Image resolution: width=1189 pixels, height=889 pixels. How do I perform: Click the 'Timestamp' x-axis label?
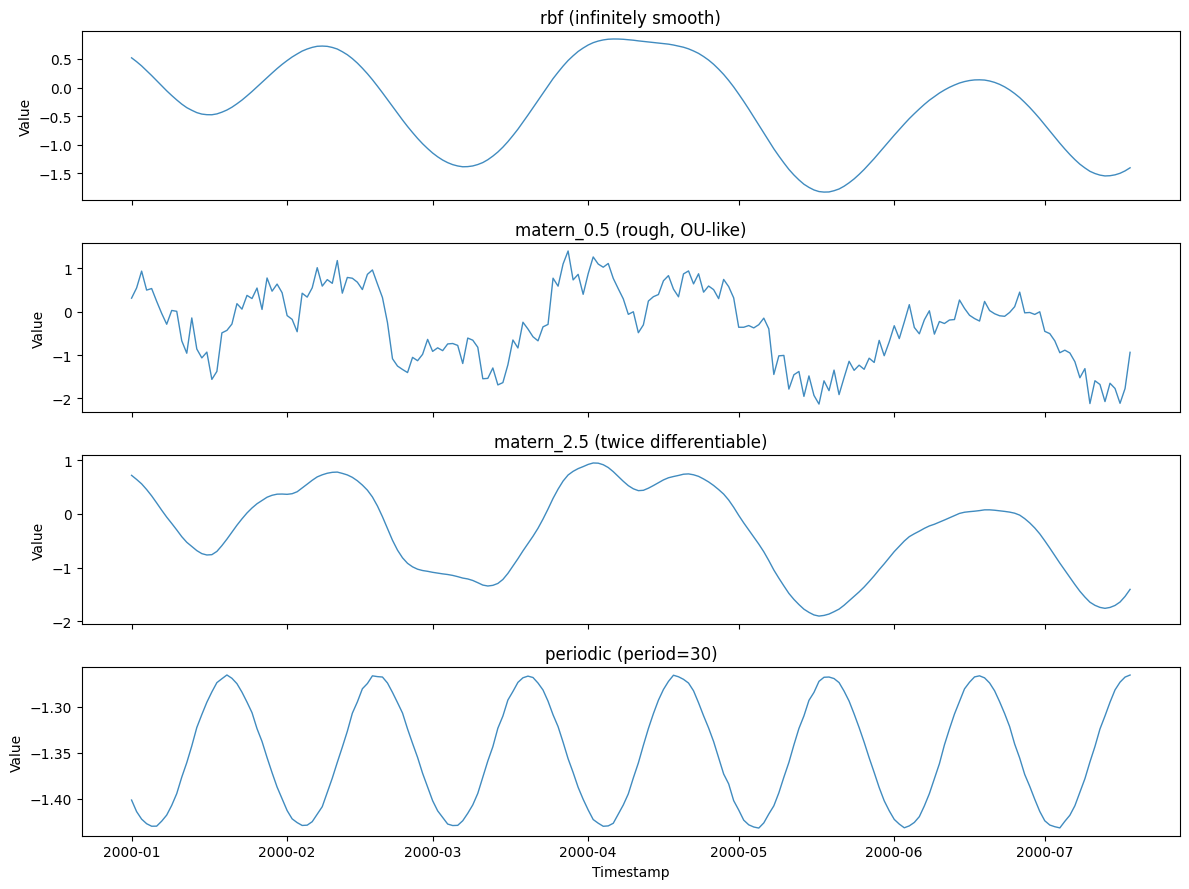coord(630,872)
